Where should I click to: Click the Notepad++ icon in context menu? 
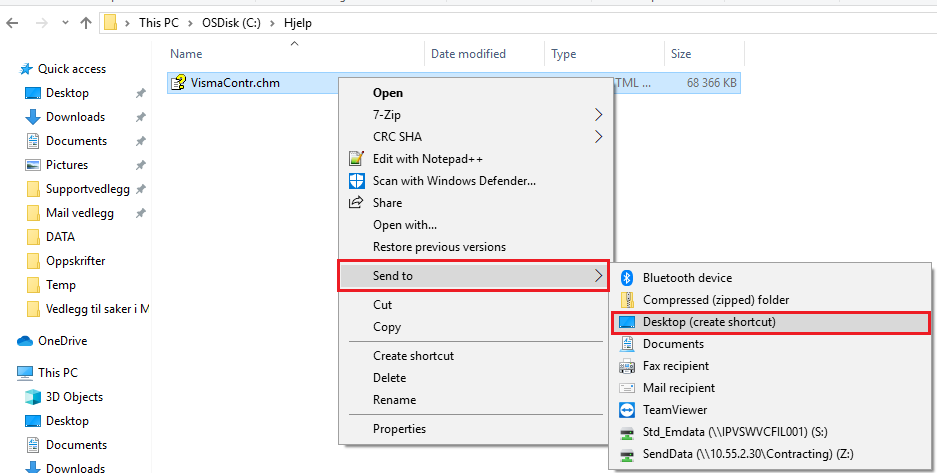point(356,159)
